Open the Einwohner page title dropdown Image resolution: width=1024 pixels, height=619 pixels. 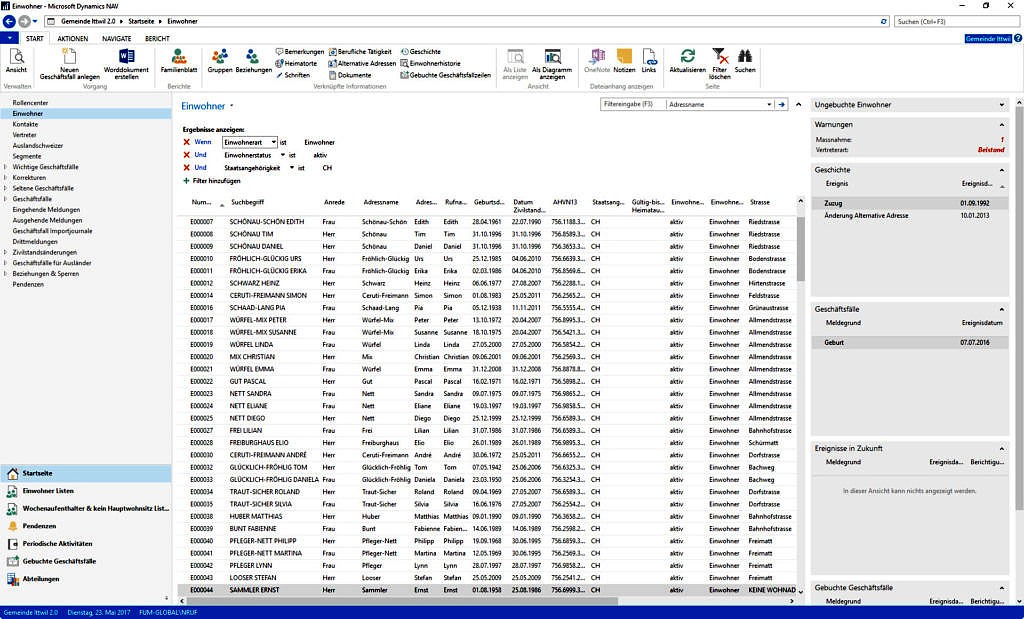(x=232, y=106)
